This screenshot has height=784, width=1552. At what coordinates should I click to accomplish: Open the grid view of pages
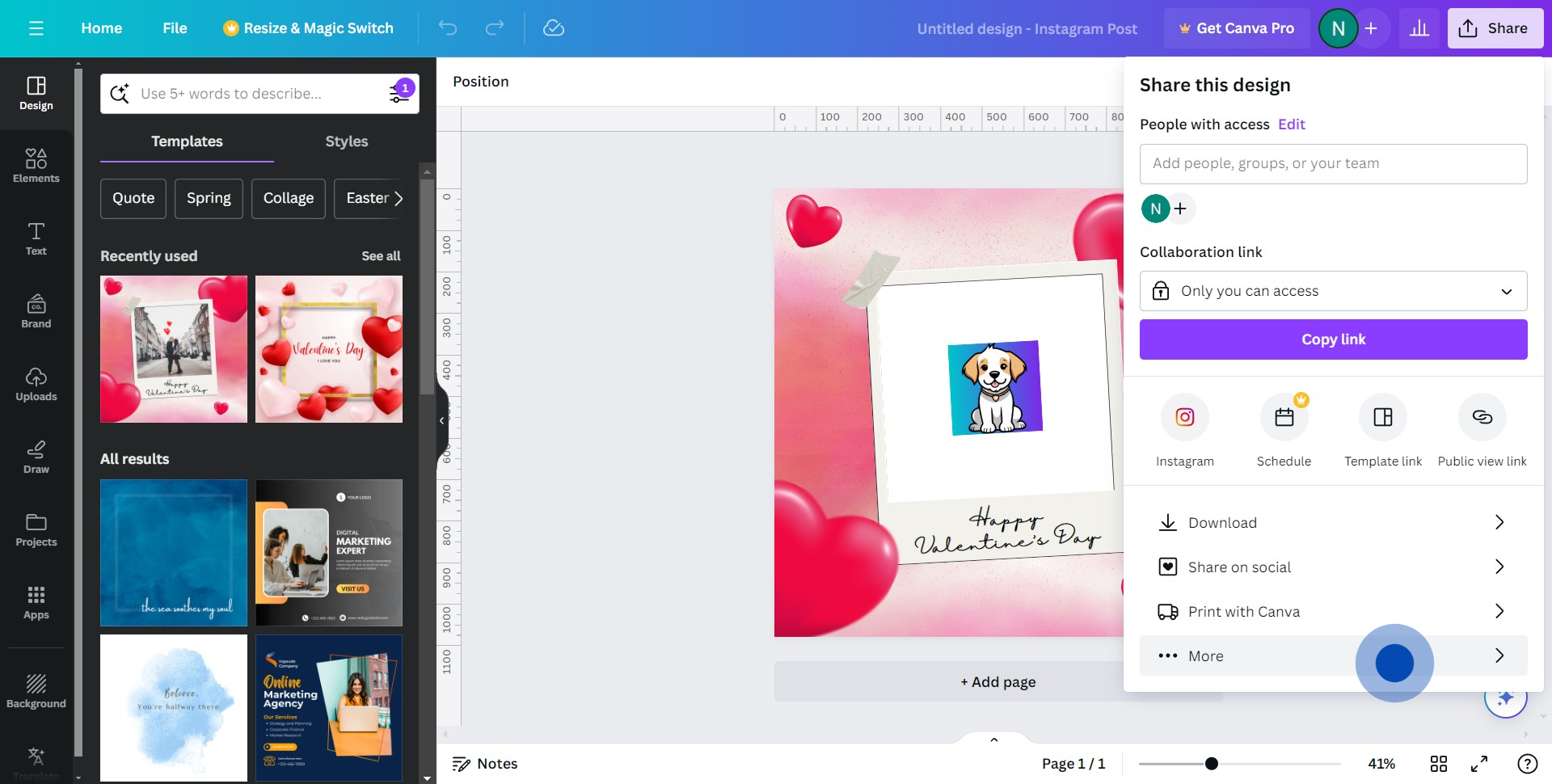tap(1439, 764)
